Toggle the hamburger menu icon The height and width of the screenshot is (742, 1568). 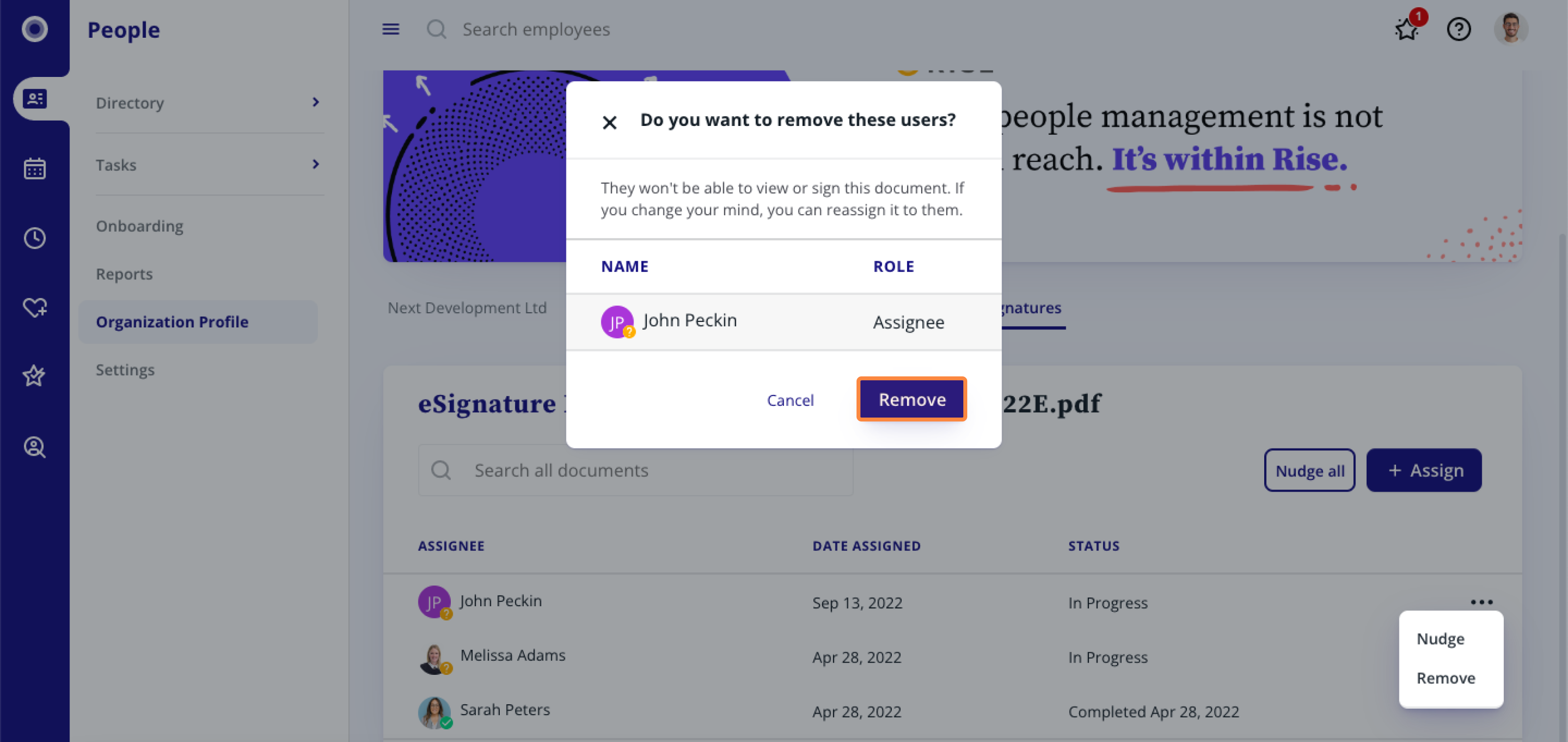391,29
